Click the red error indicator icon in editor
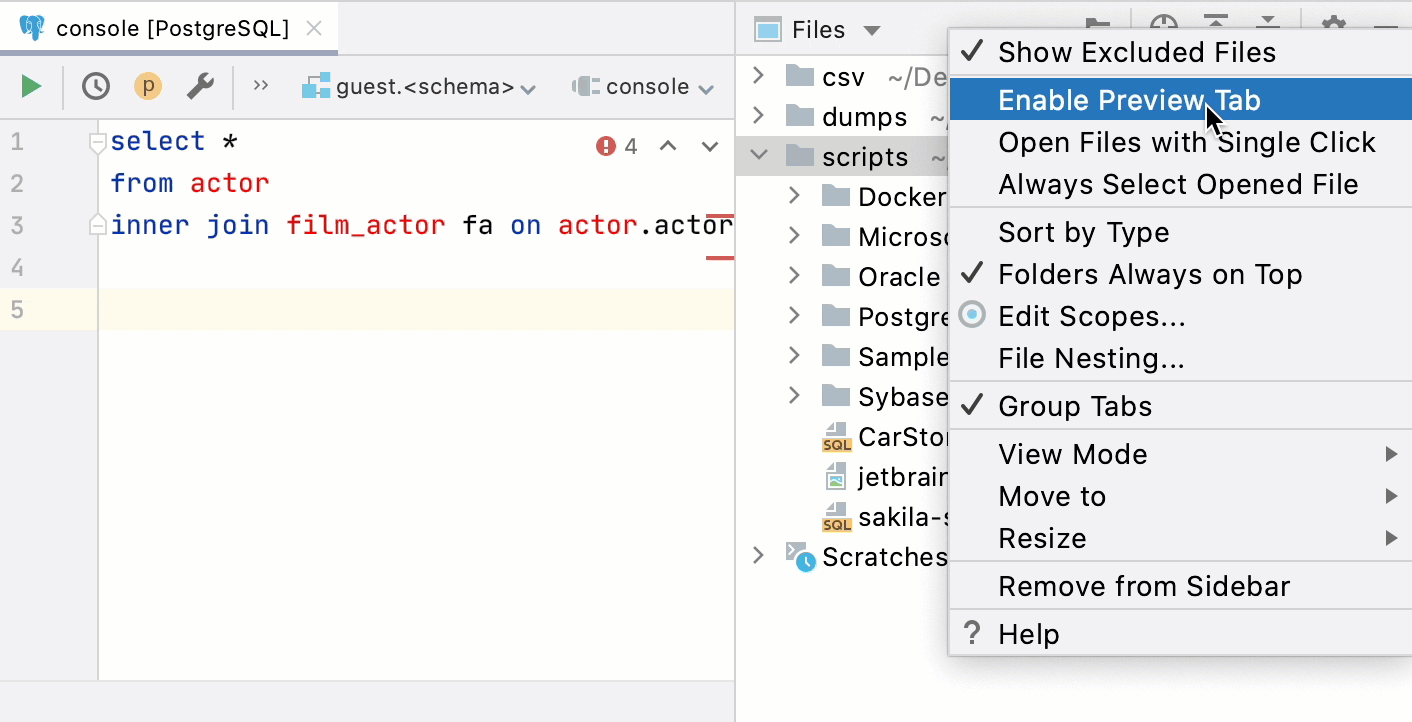Screen dimensions: 1412x722 click(606, 147)
